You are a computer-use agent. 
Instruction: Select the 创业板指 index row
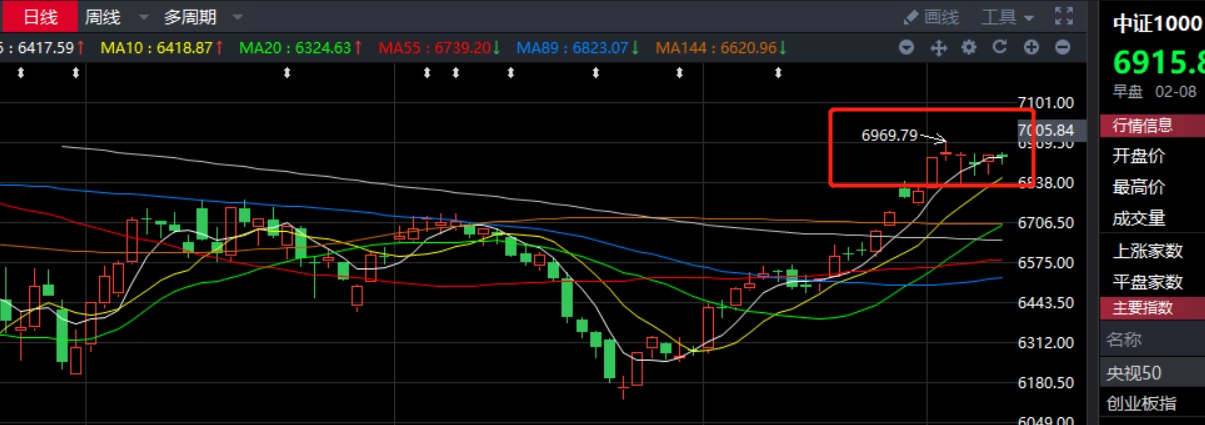(x=1152, y=404)
